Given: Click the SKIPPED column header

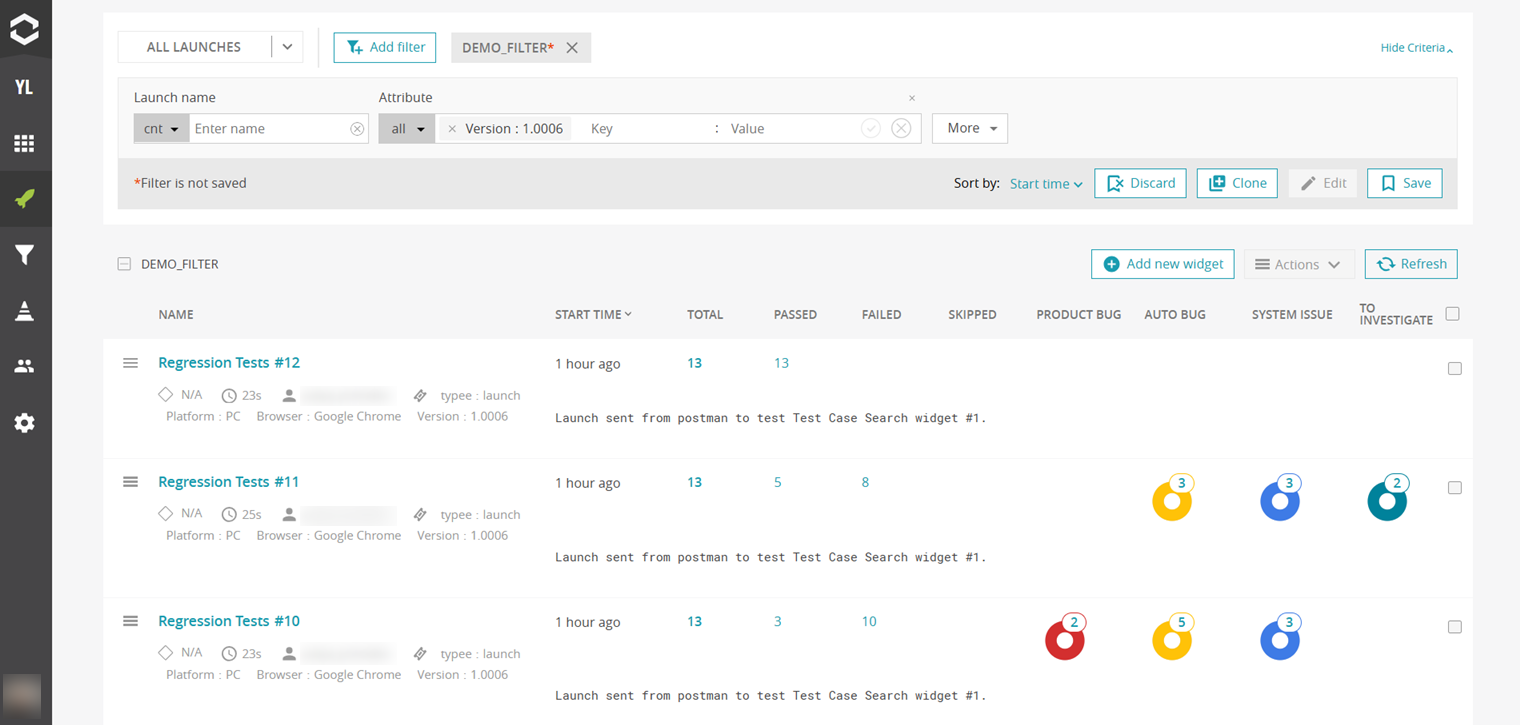Looking at the screenshot, I should pyautogui.click(x=972, y=314).
